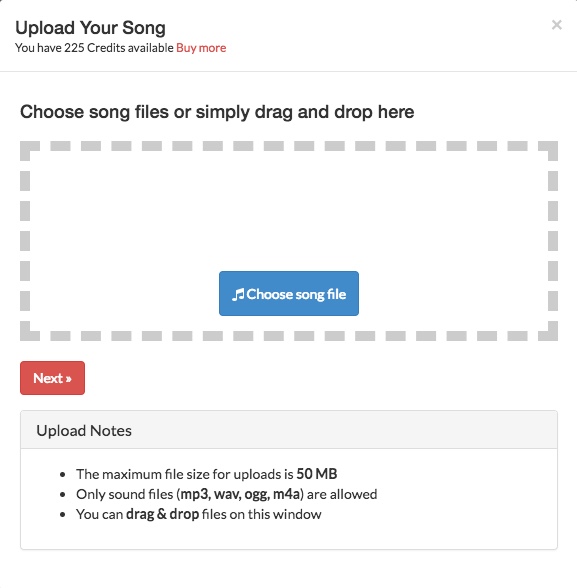
Task: Click the bullet before the sound files note
Action: (63, 495)
